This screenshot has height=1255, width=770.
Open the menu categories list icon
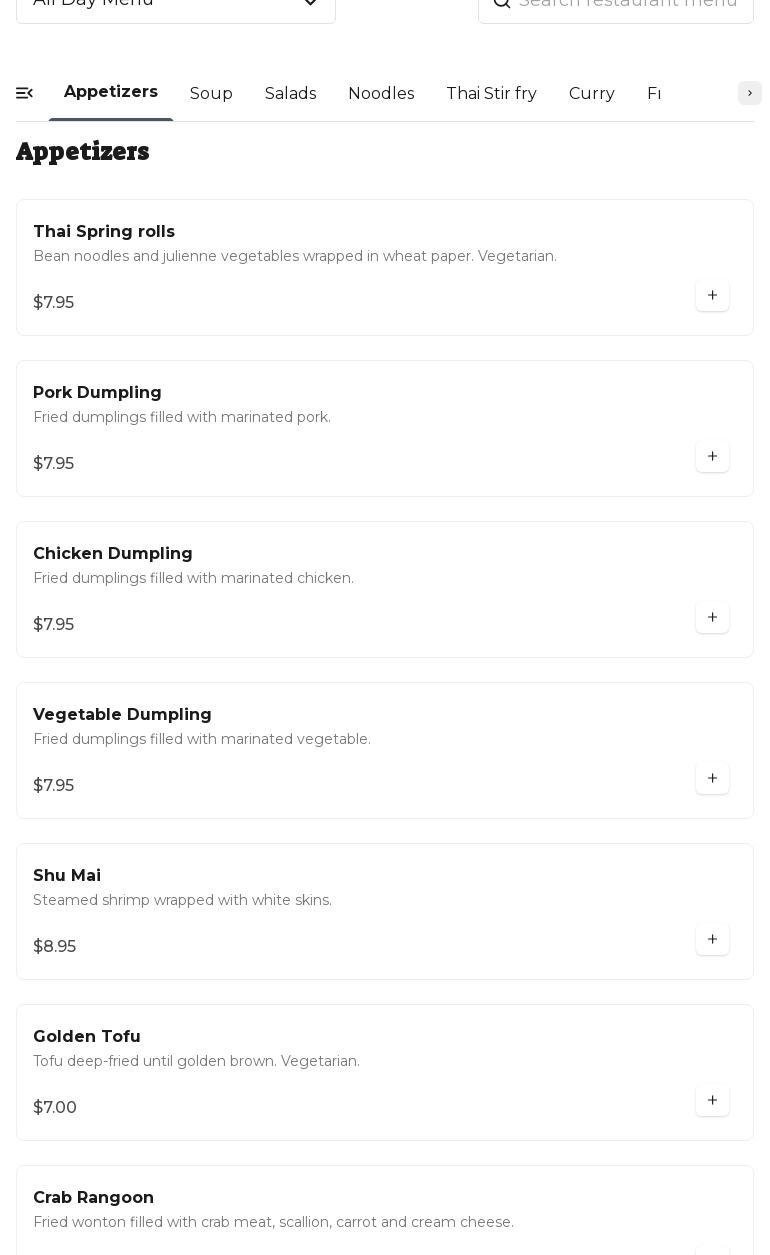(x=25, y=93)
